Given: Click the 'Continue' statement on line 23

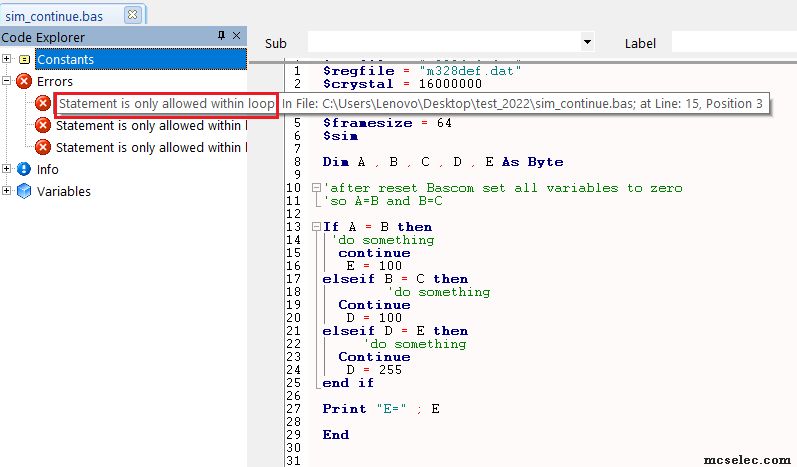Looking at the screenshot, I should point(375,357).
